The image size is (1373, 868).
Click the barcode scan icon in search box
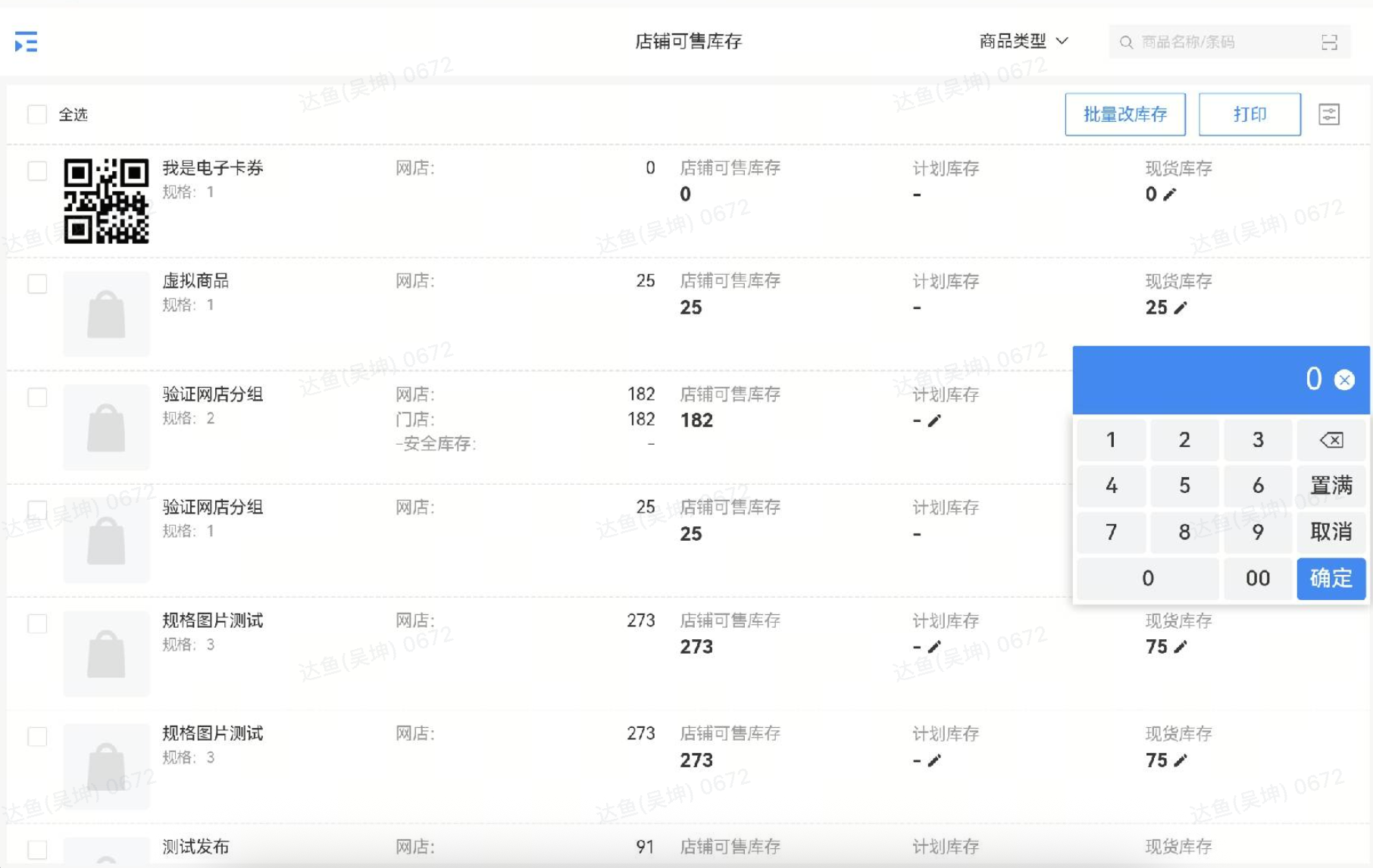coord(1329,42)
